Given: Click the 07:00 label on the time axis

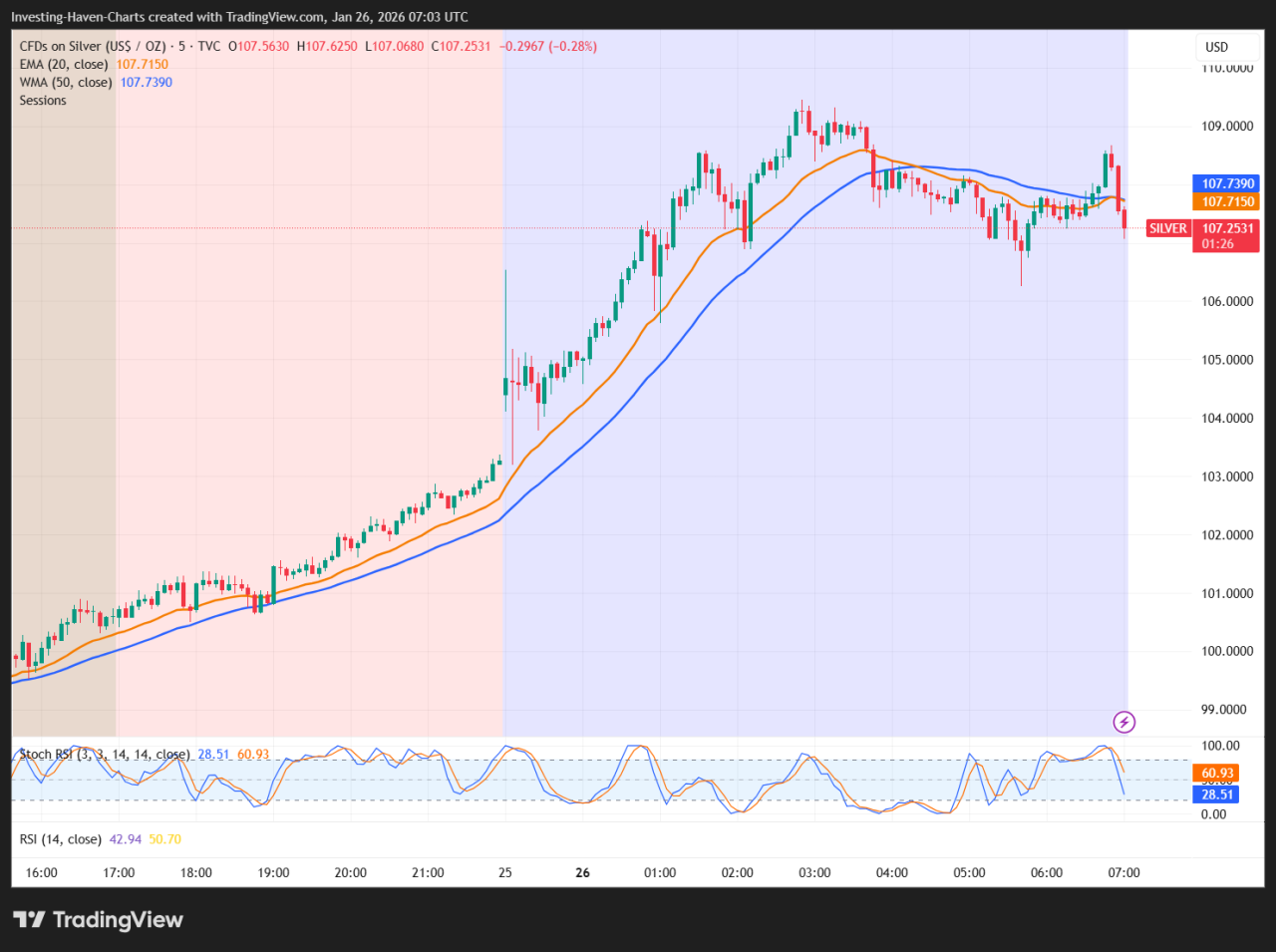Looking at the screenshot, I should pos(1124,872).
